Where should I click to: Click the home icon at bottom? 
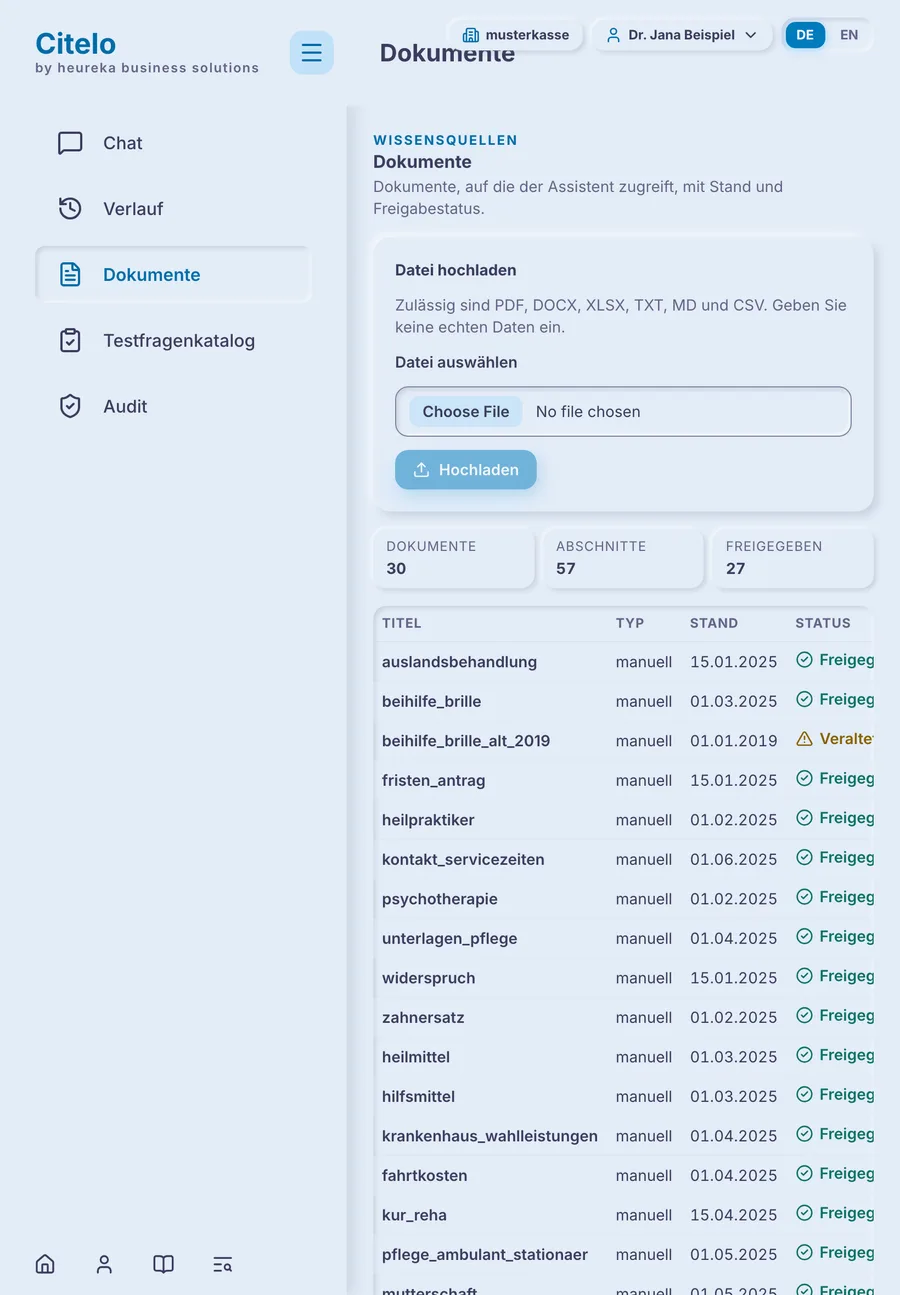tap(45, 1264)
